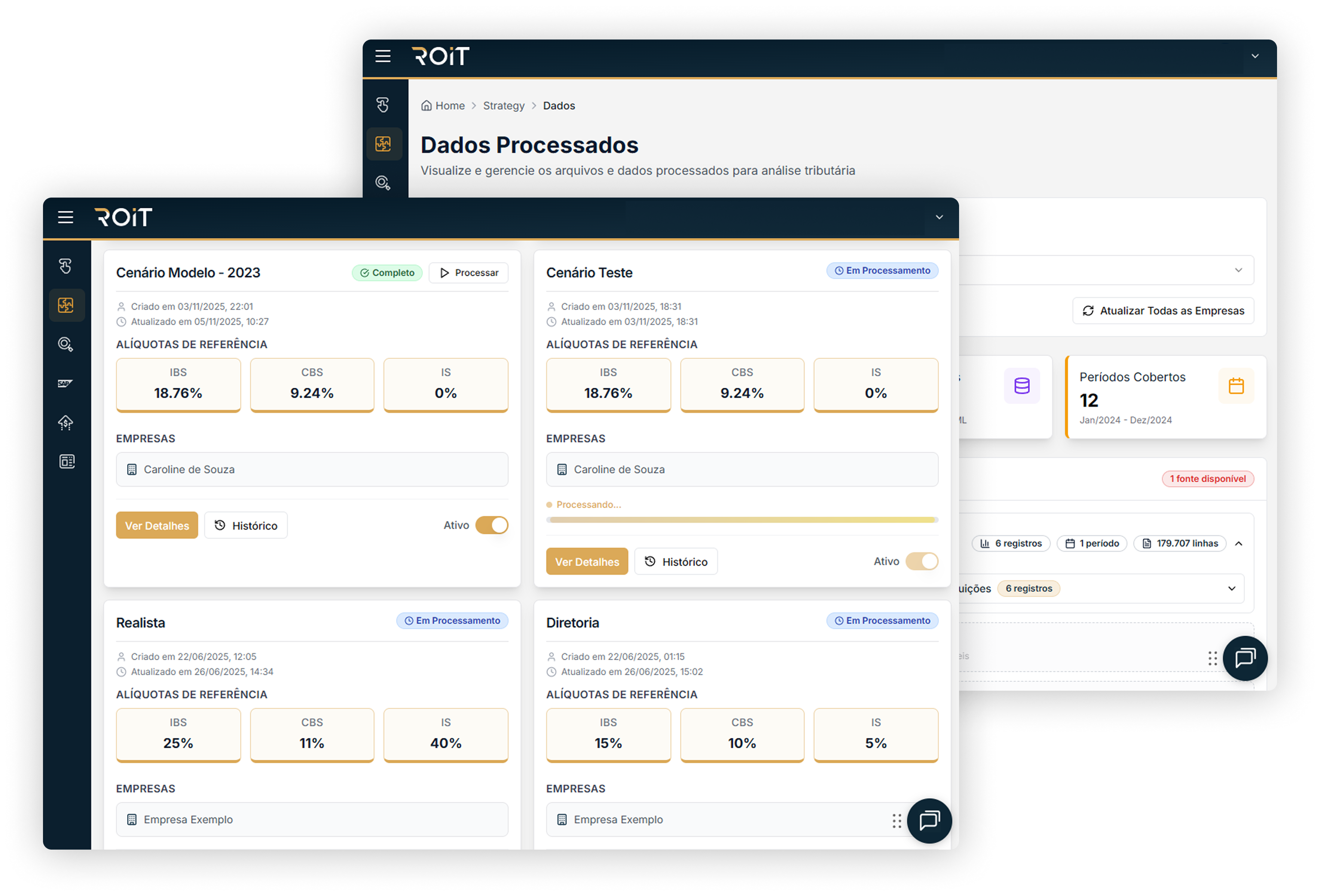The image size is (1320, 896).
Task: Click the purple database icon card
Action: coord(1021,386)
